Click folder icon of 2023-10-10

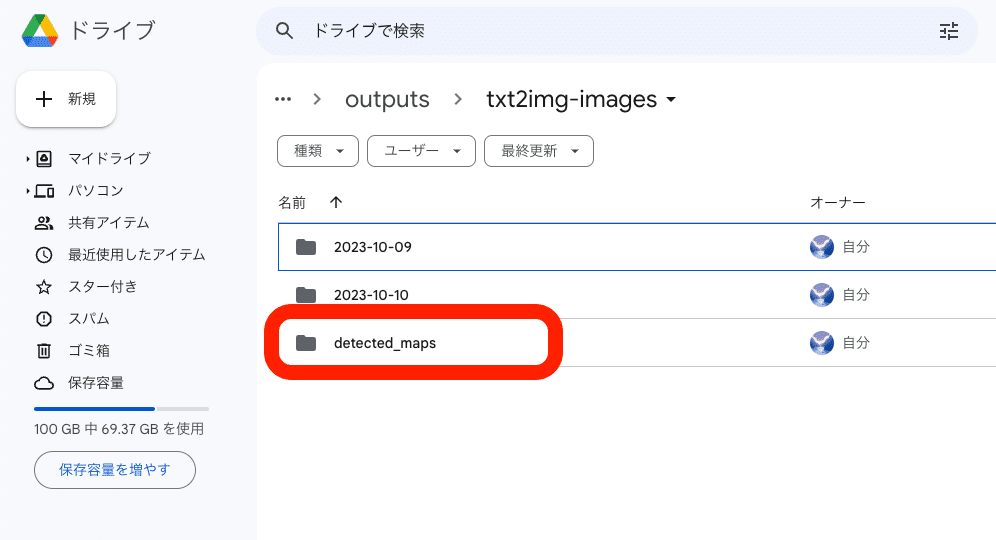point(306,295)
